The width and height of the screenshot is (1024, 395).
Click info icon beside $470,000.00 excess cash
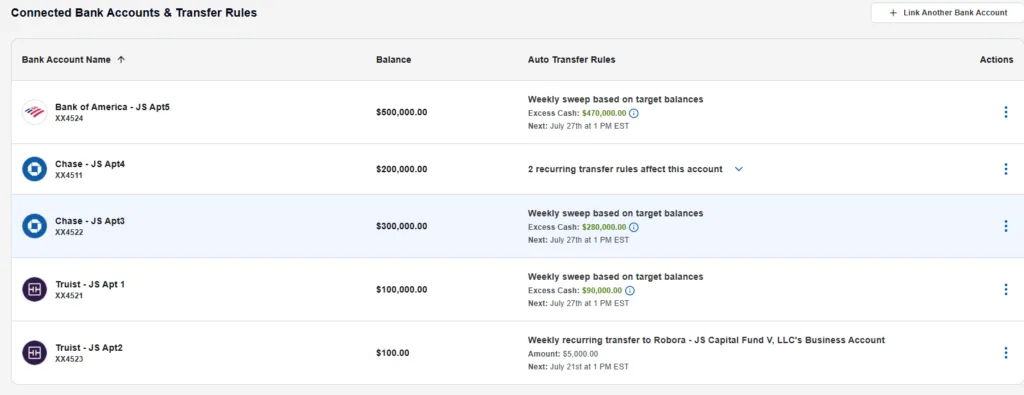tap(633, 113)
